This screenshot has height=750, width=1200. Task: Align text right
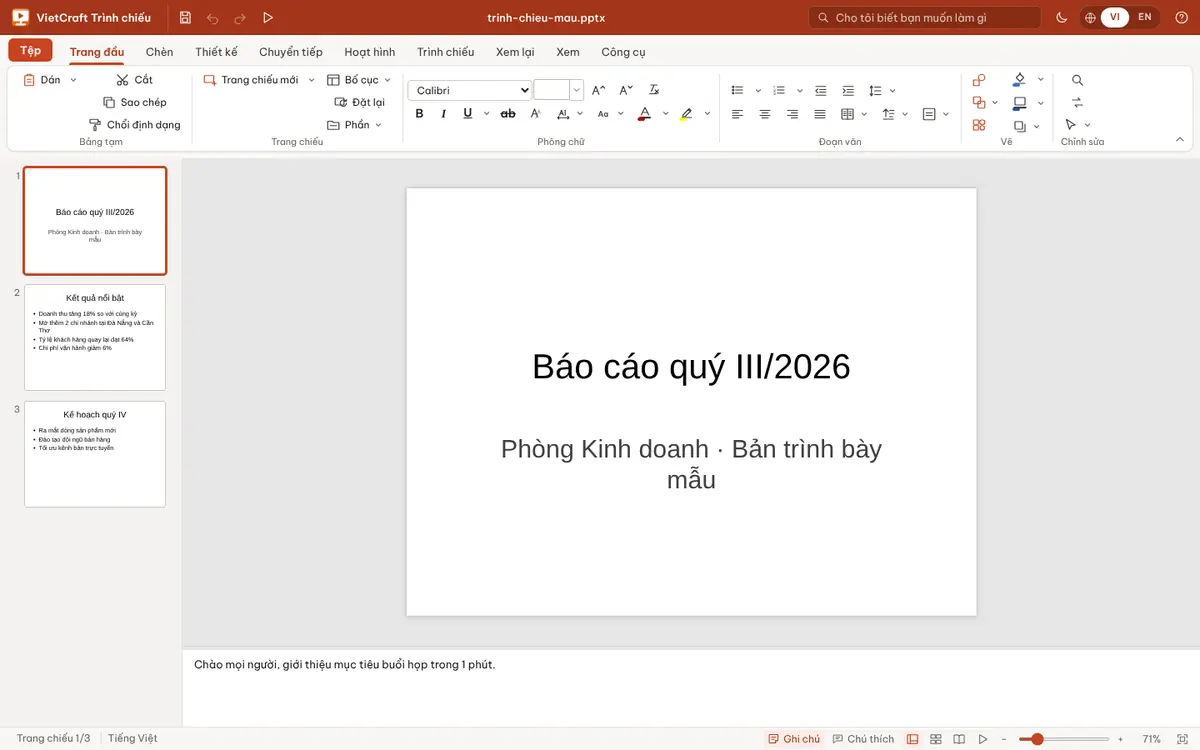pyautogui.click(x=793, y=114)
